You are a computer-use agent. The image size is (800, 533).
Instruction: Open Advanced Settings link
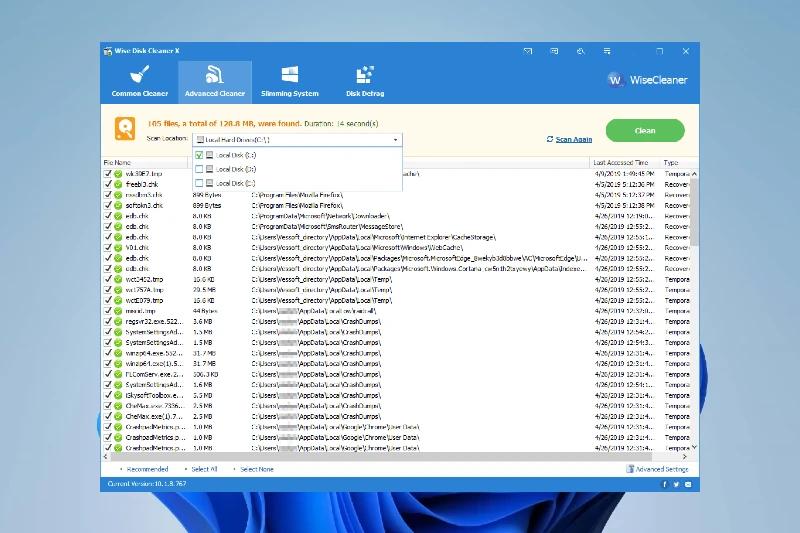(x=662, y=469)
